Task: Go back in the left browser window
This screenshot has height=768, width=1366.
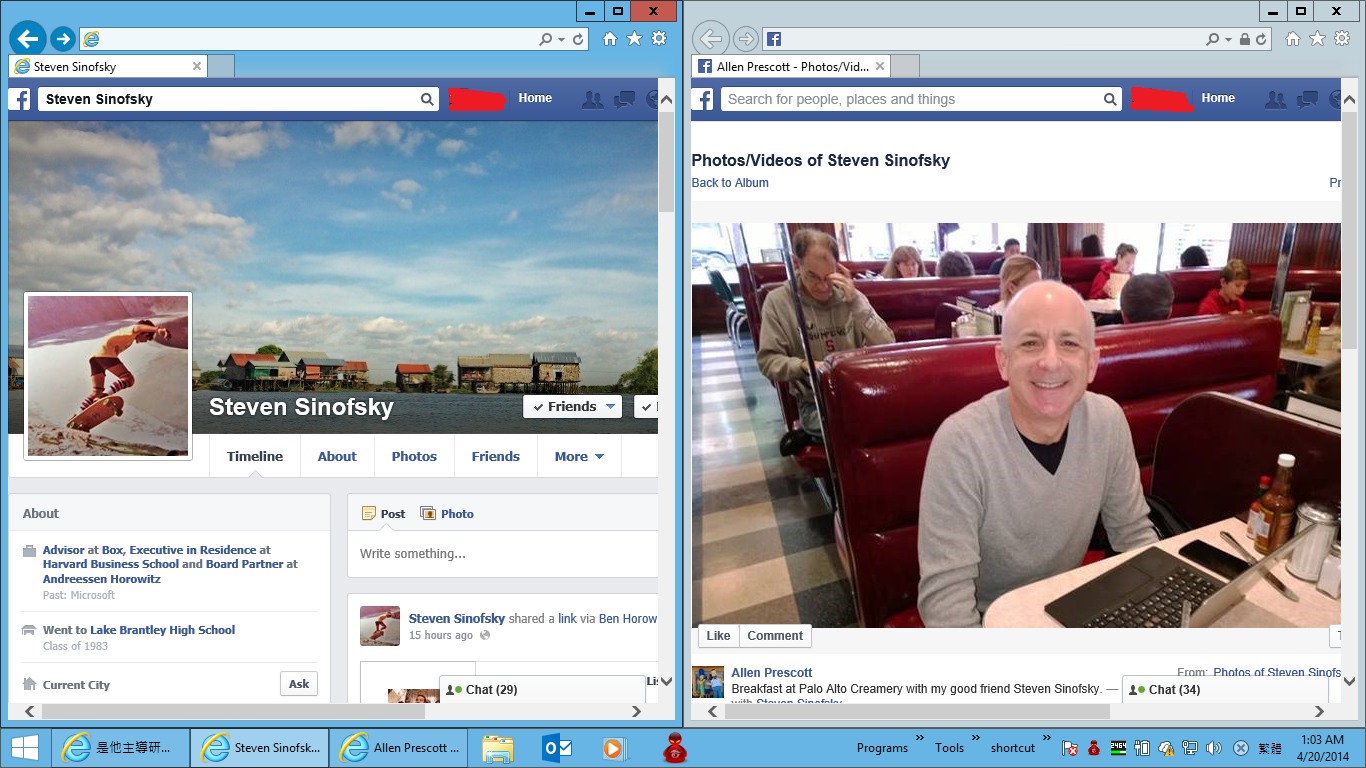Action: pos(28,39)
